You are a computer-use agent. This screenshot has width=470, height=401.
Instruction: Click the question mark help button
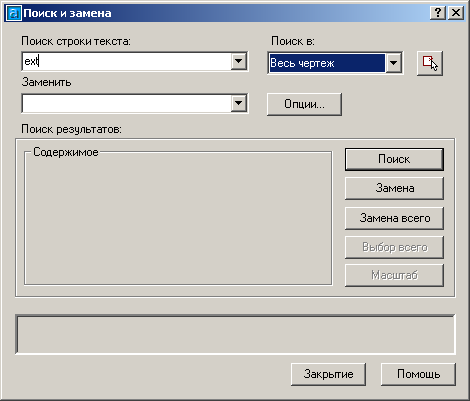click(438, 13)
